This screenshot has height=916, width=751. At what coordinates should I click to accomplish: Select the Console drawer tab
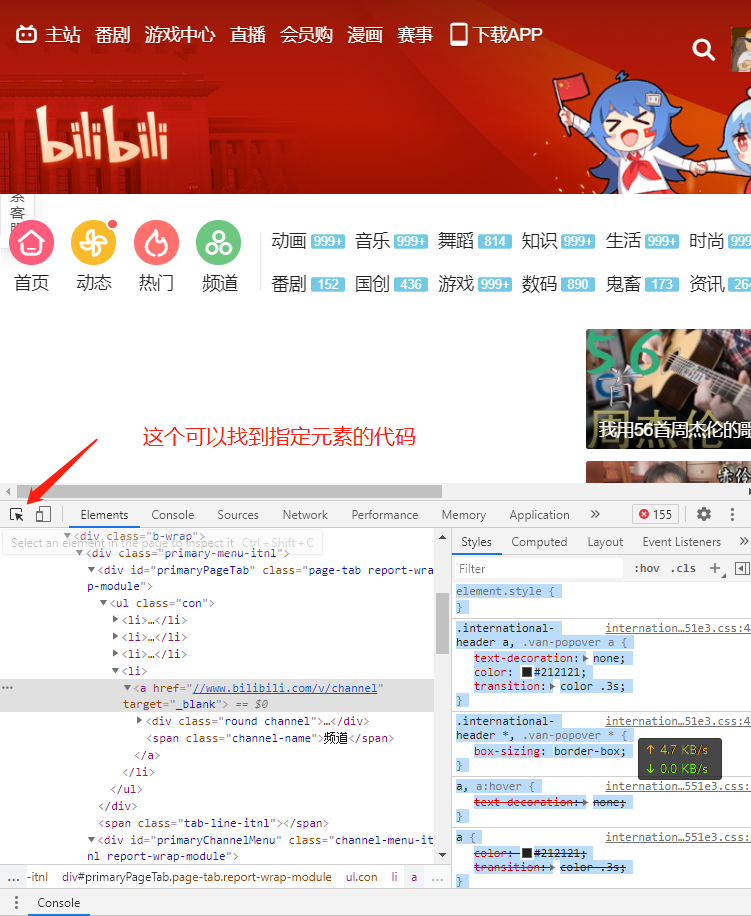point(58,903)
